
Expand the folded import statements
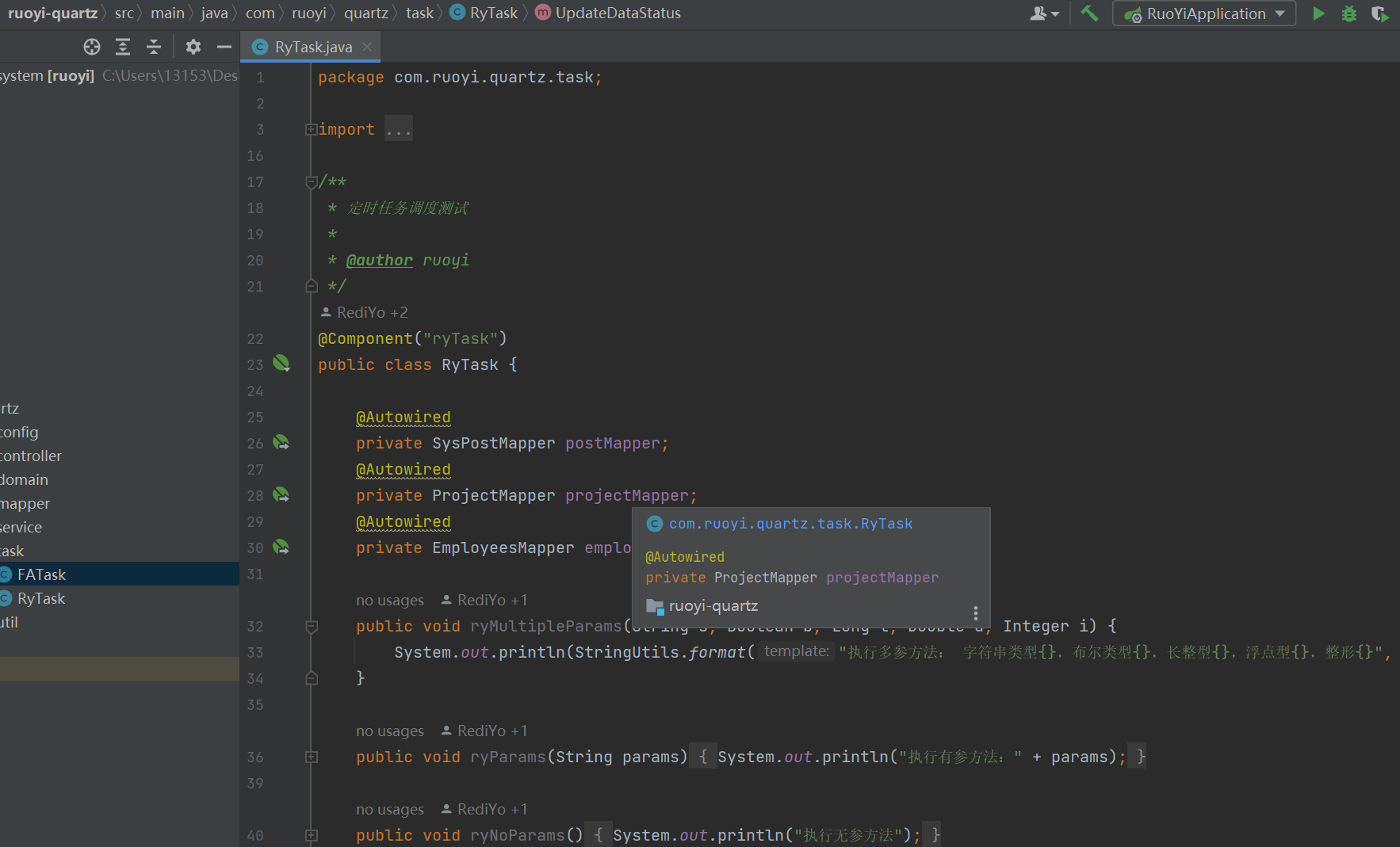(312, 129)
